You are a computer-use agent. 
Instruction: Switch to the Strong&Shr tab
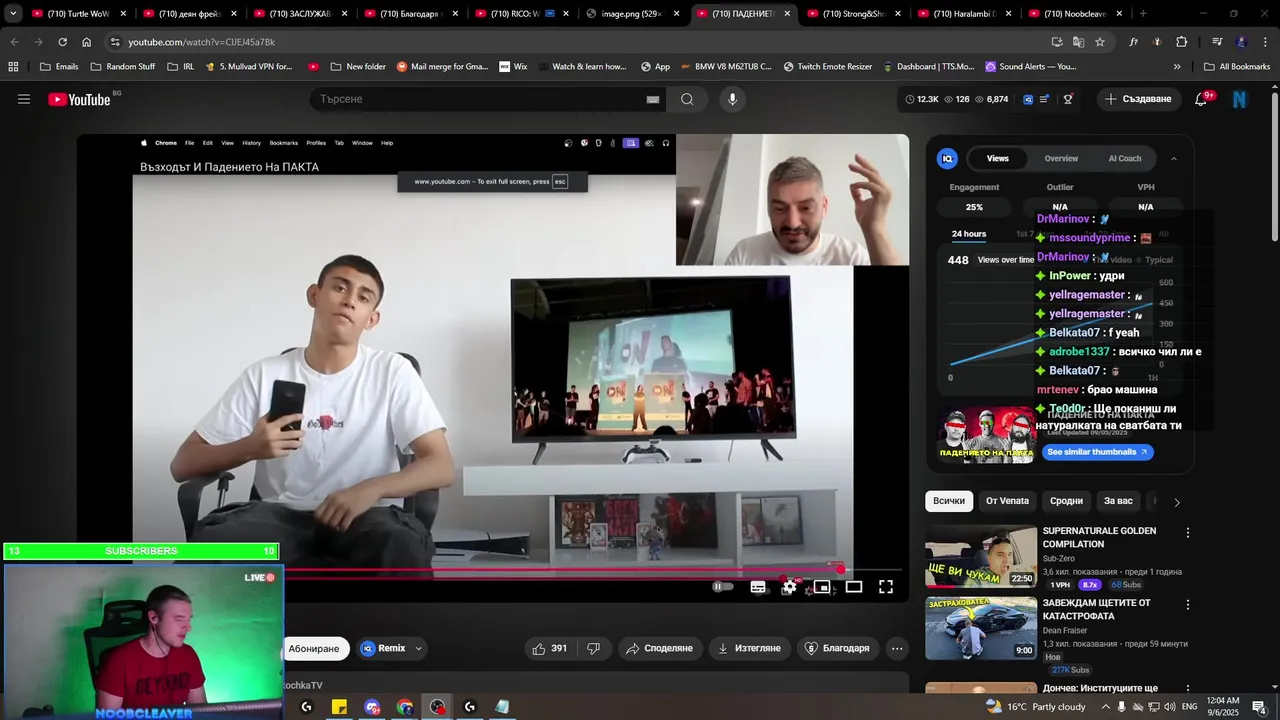[x=852, y=14]
